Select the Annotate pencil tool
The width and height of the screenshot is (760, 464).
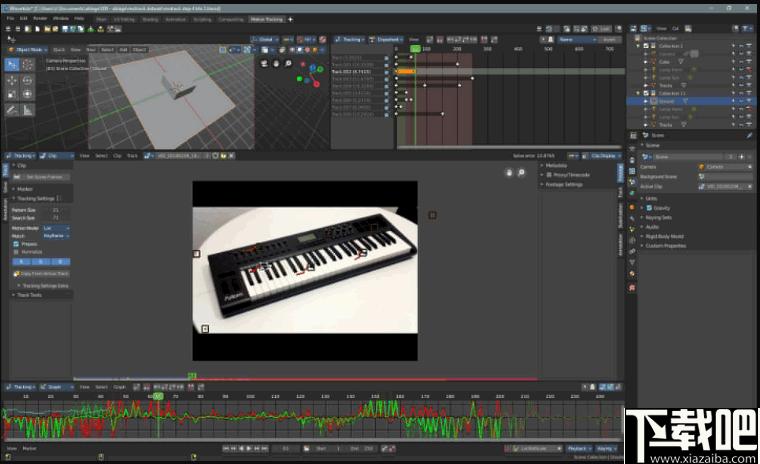[12, 110]
